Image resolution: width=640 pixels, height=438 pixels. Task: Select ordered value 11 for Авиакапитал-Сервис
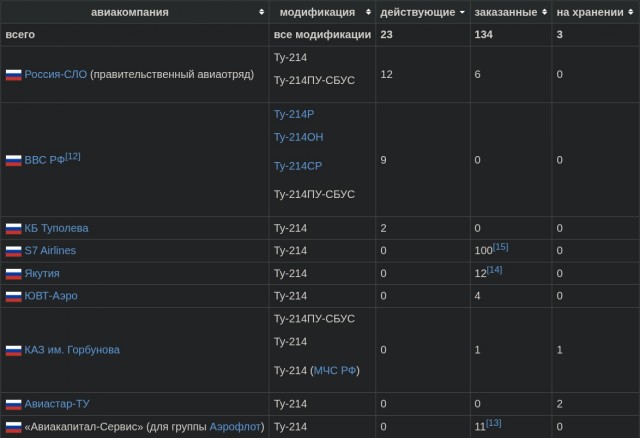(x=480, y=427)
